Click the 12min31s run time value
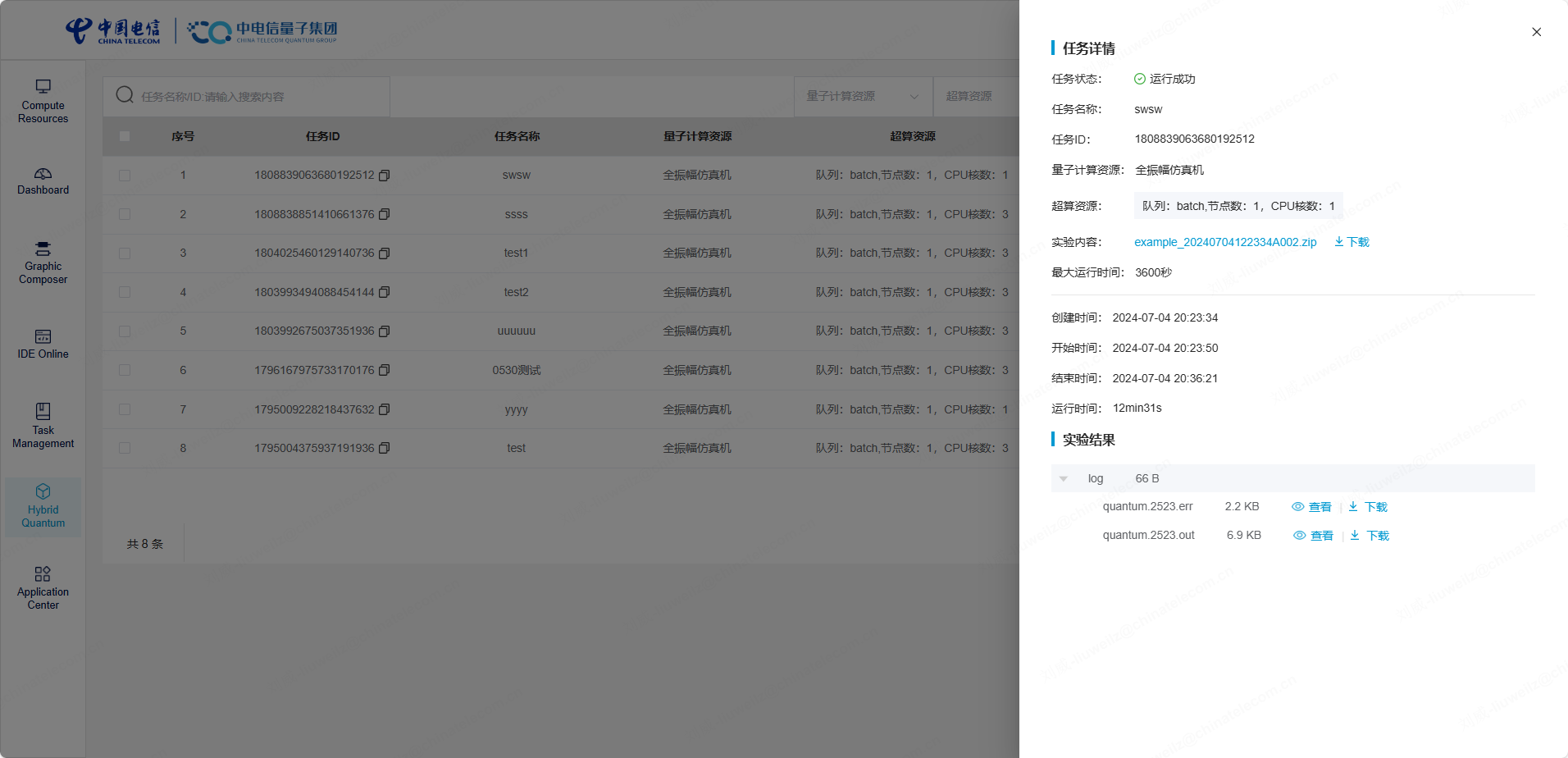The width and height of the screenshot is (1568, 758). [x=1137, y=409]
